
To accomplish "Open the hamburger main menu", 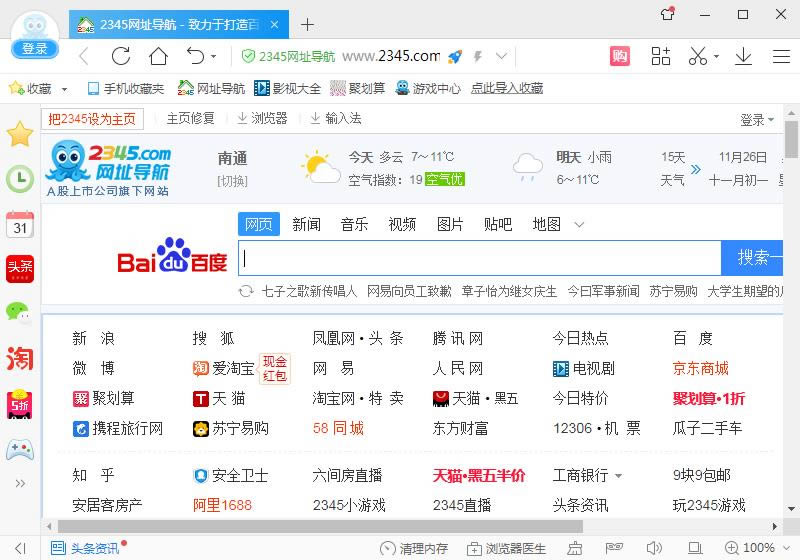I will [x=781, y=56].
